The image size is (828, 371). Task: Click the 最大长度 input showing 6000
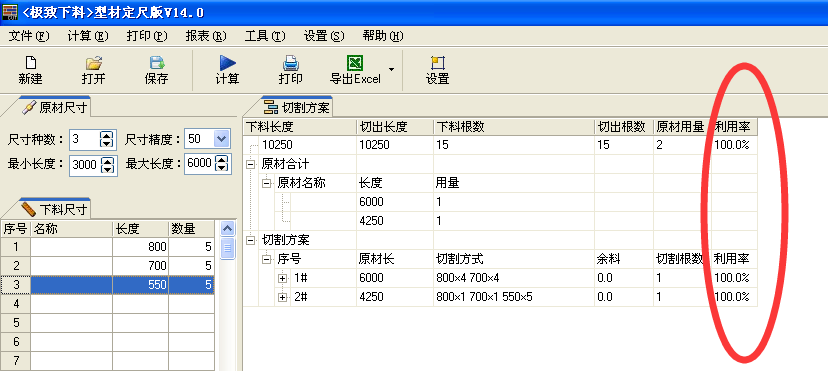pos(201,164)
